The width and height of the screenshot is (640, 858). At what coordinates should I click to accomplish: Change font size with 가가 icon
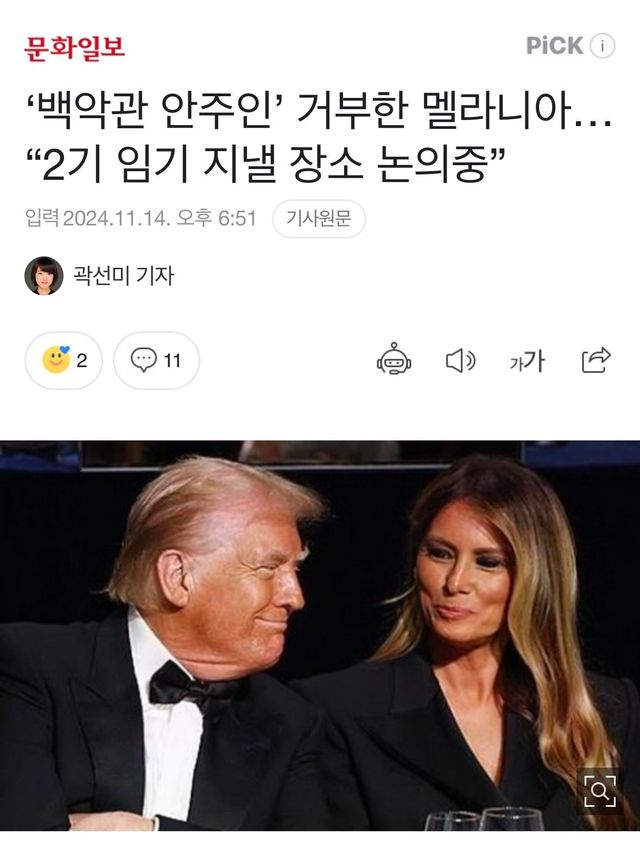527,361
